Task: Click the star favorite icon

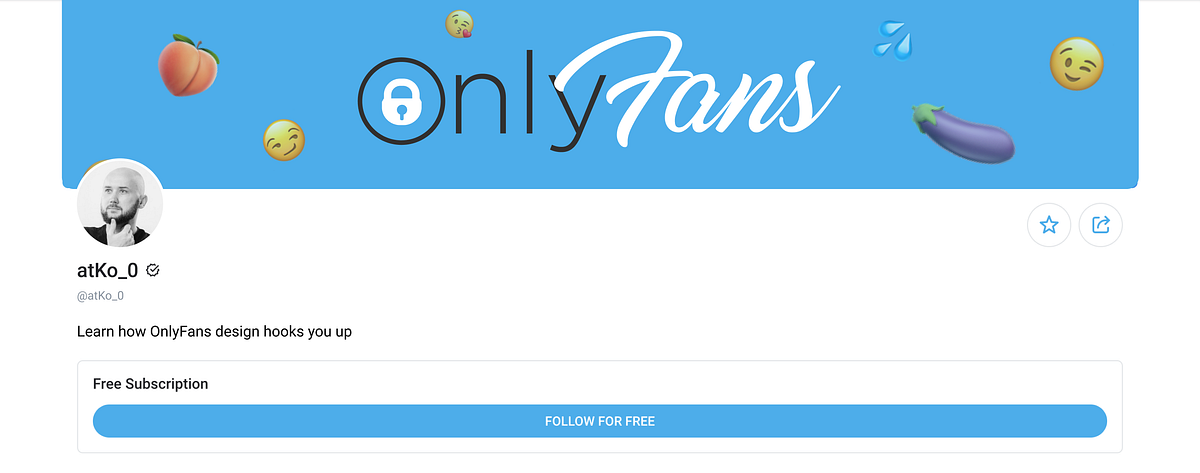Action: [1049, 225]
